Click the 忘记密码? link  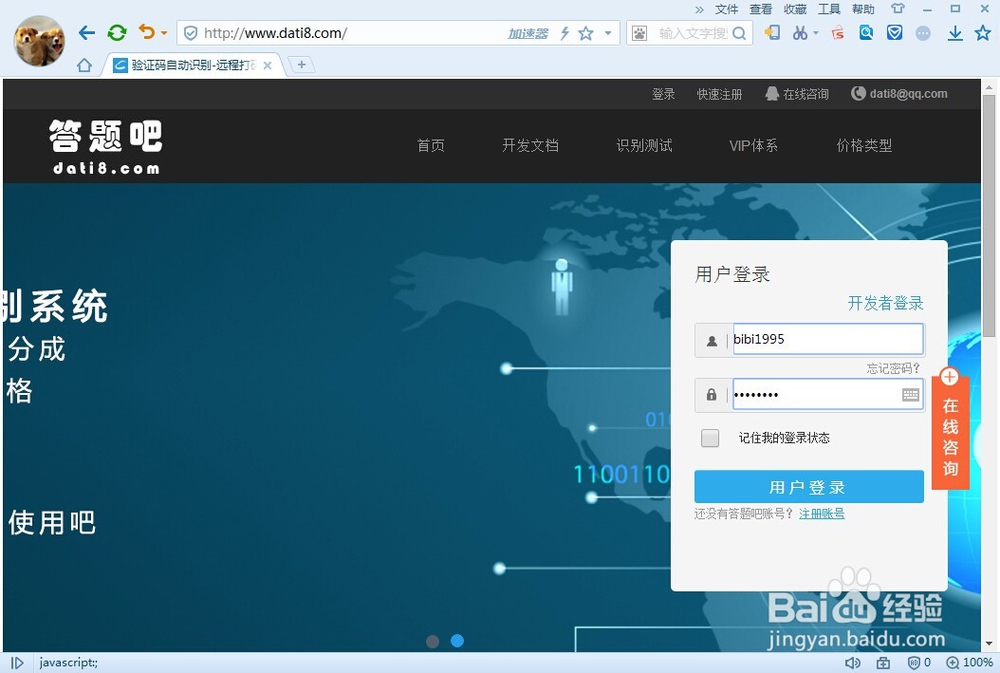coord(893,368)
